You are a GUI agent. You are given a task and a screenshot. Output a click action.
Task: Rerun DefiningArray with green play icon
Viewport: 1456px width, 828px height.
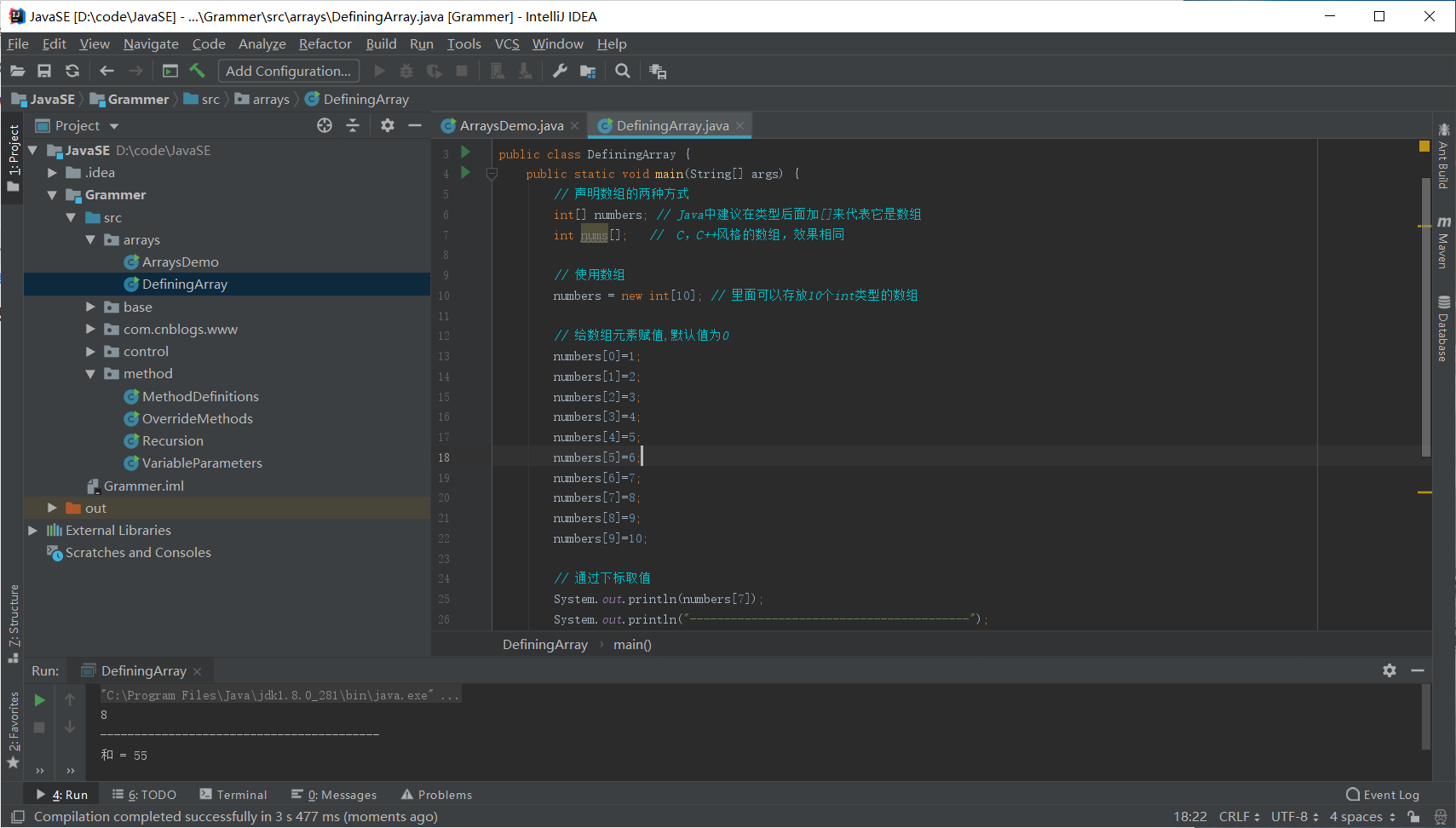point(39,700)
